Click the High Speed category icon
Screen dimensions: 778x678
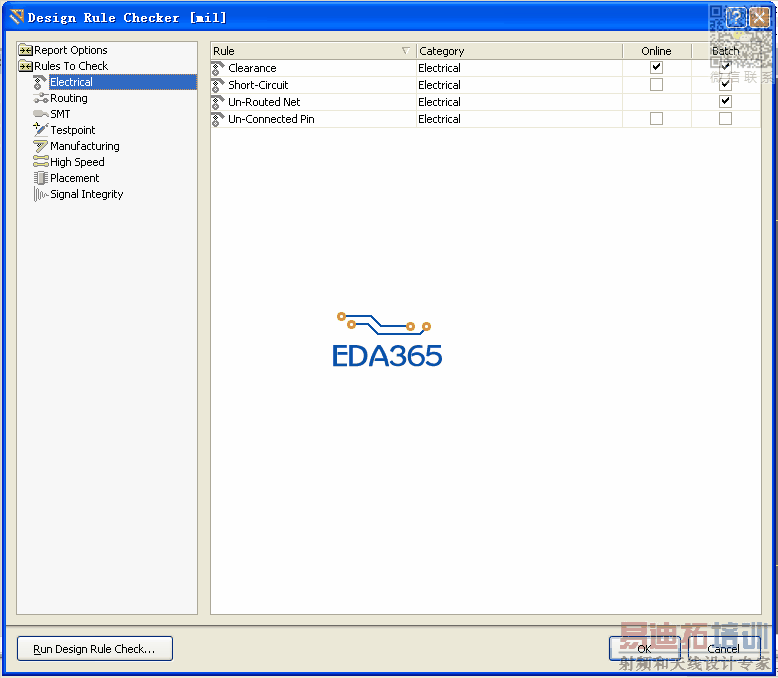click(x=40, y=162)
